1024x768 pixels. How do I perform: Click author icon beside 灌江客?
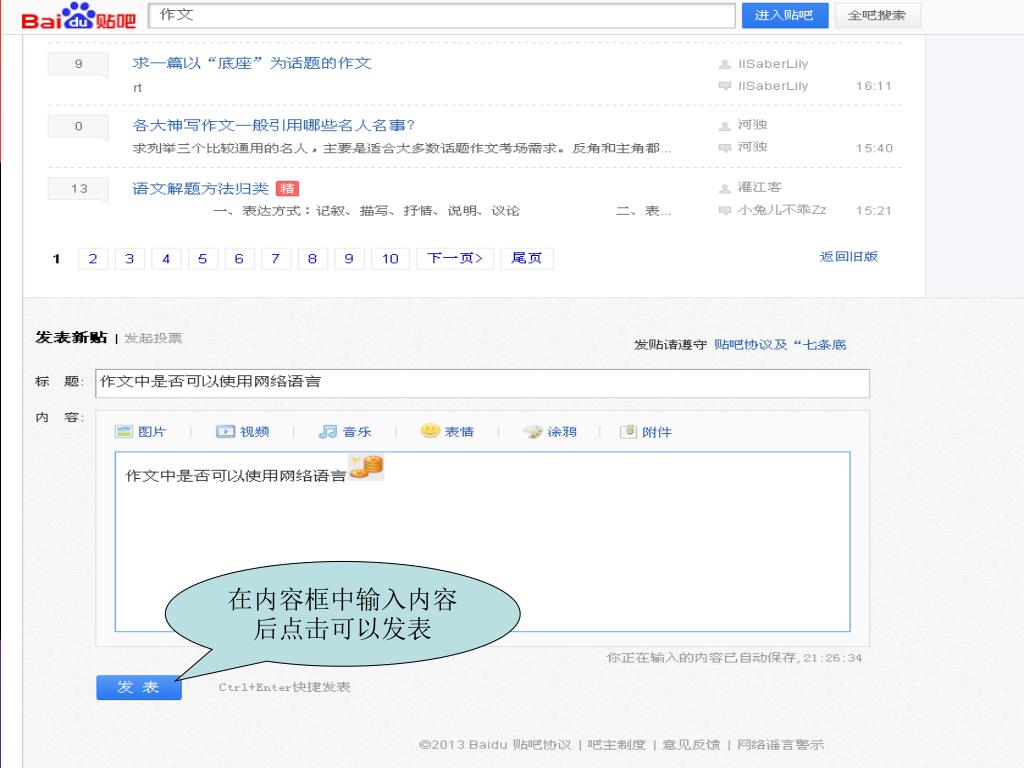(724, 189)
